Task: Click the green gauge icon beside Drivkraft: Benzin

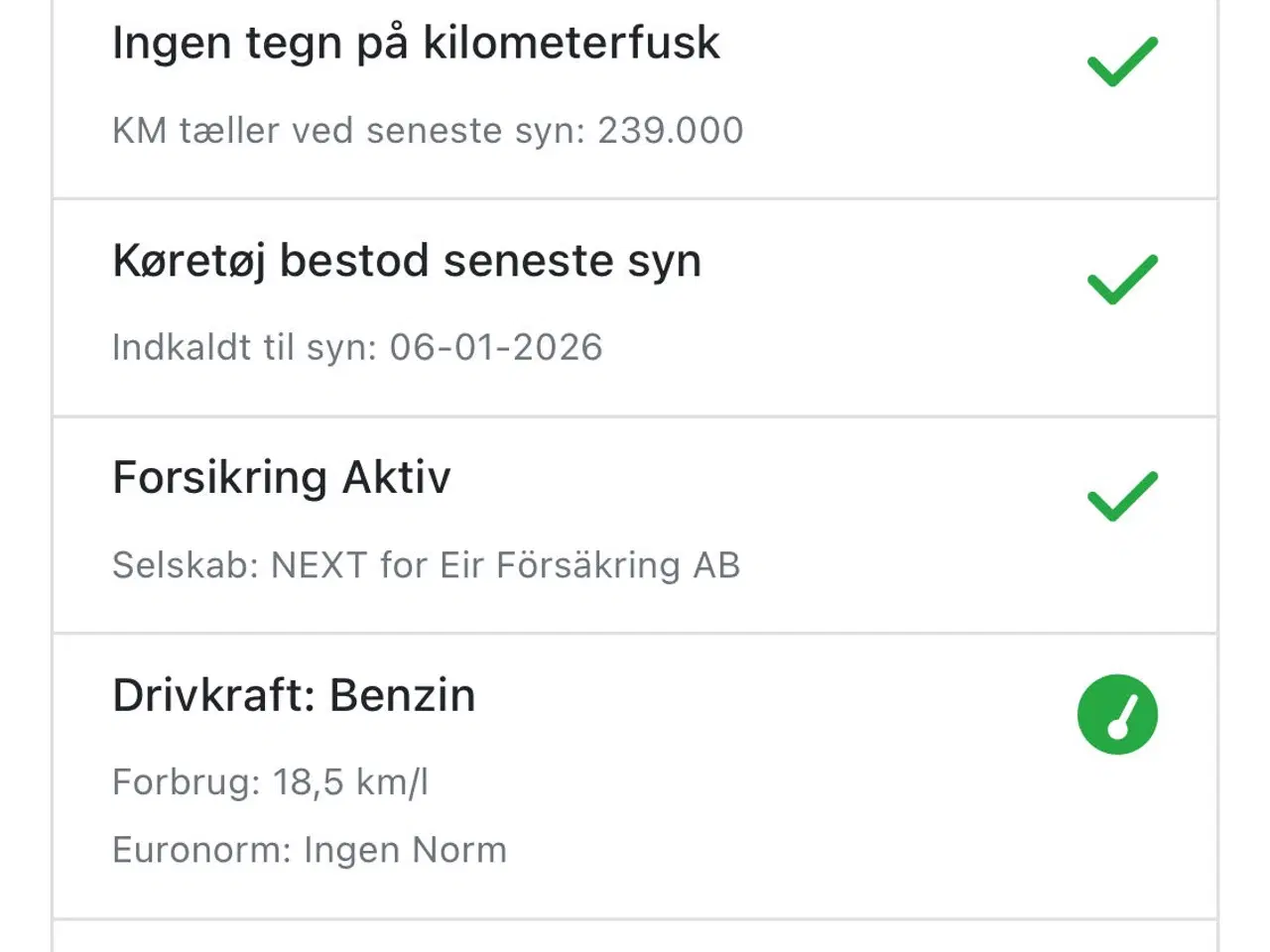Action: coord(1117,715)
